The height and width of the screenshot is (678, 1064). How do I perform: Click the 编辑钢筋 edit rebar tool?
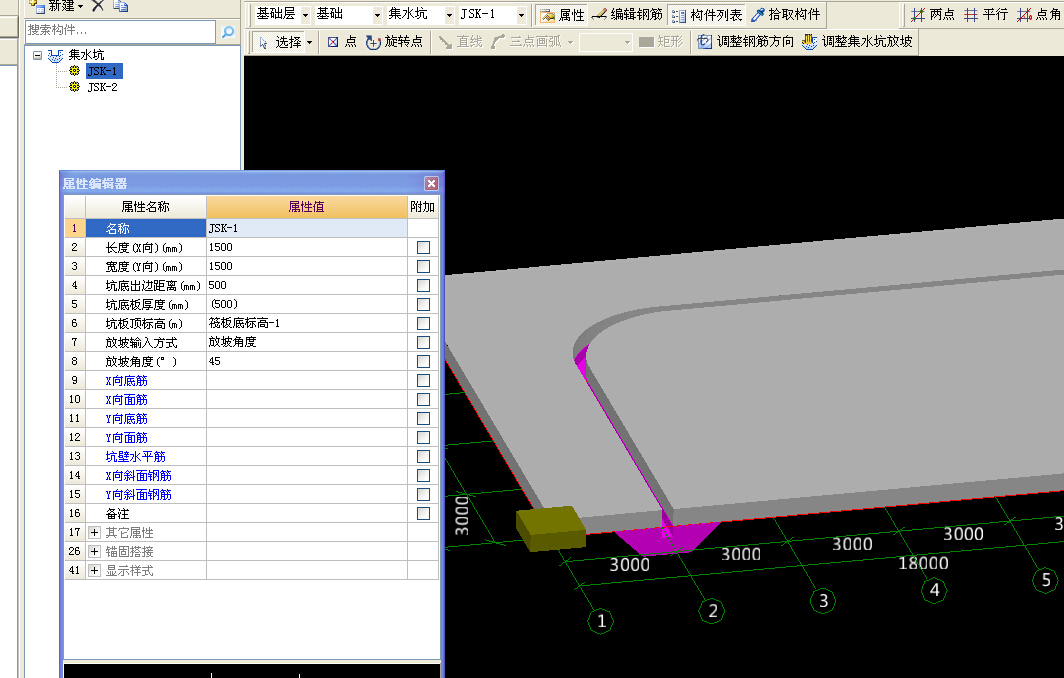(x=627, y=15)
